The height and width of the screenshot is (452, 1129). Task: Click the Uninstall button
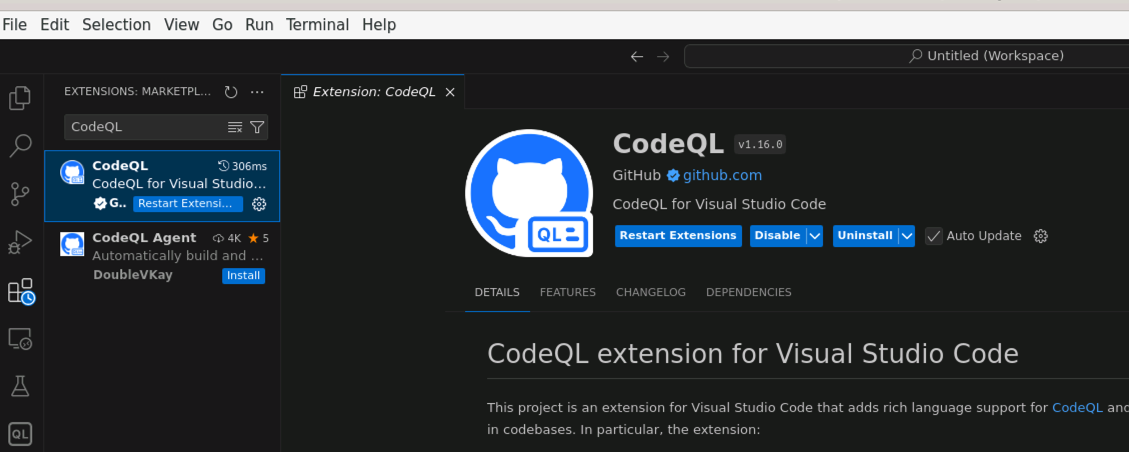click(x=865, y=236)
